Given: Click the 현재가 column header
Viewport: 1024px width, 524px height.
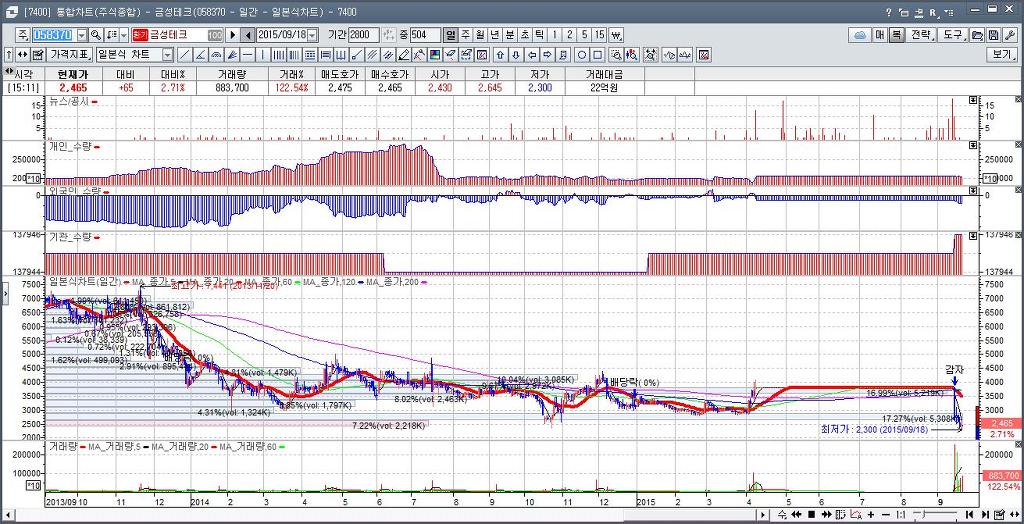Looking at the screenshot, I should coord(72,74).
